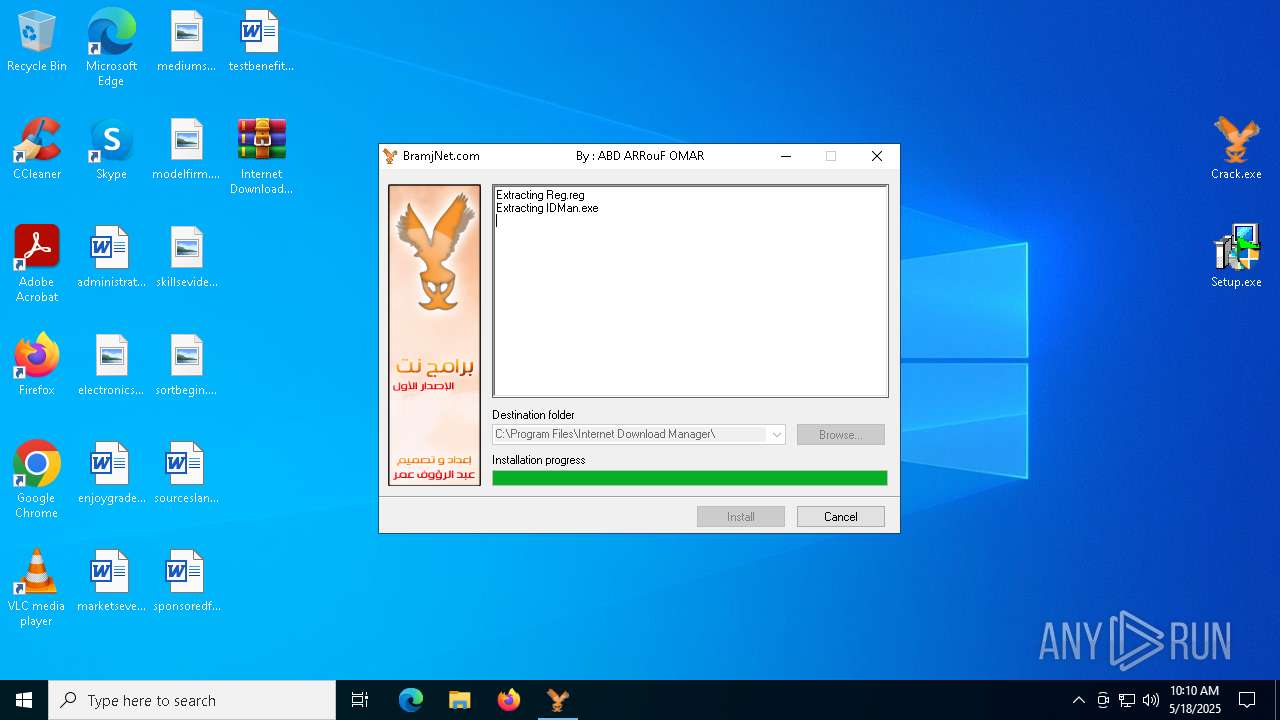Open File Explorer from the taskbar
1280x720 pixels.
point(460,700)
